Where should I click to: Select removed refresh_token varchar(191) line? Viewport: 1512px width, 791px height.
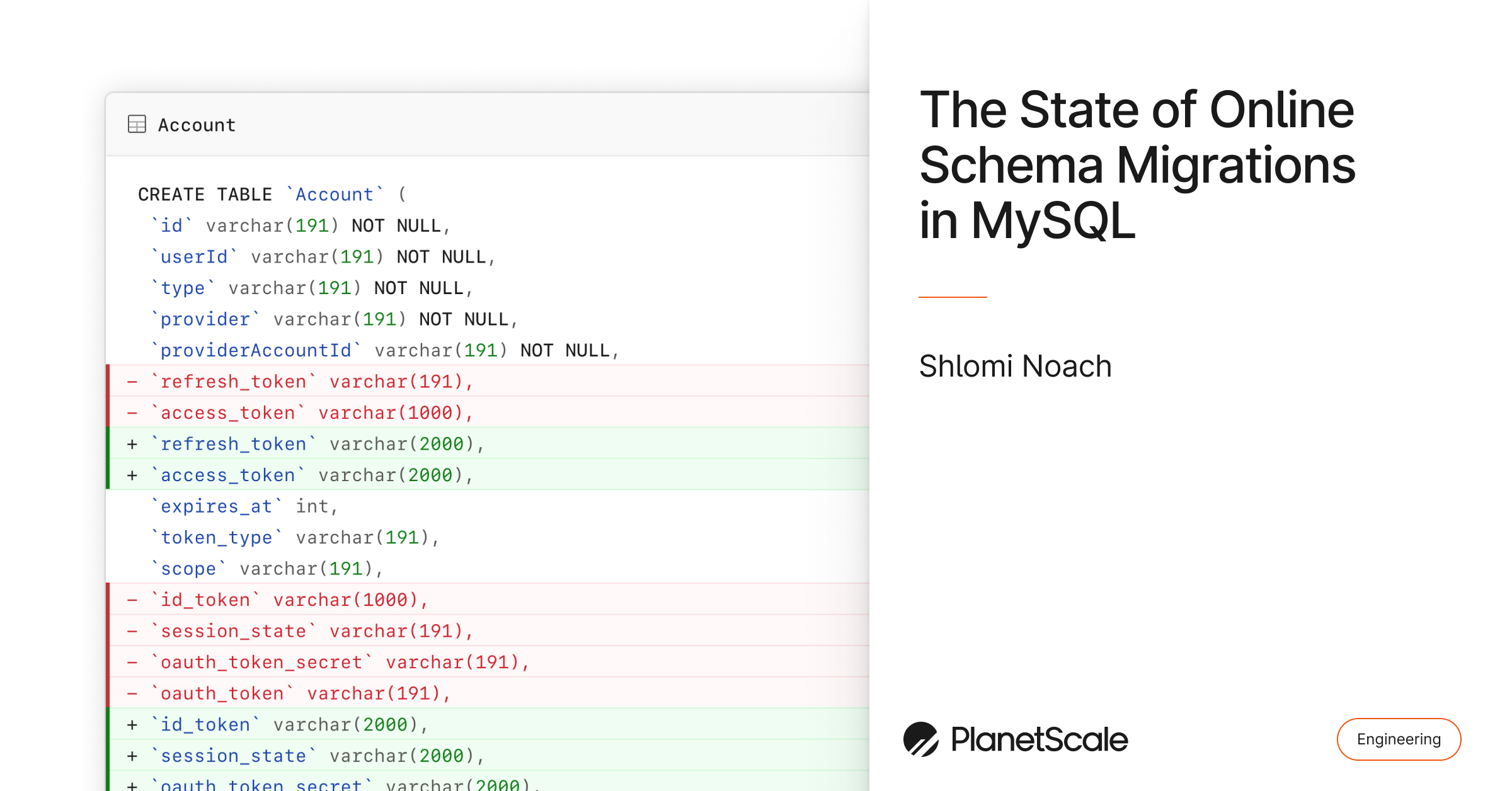(488, 381)
